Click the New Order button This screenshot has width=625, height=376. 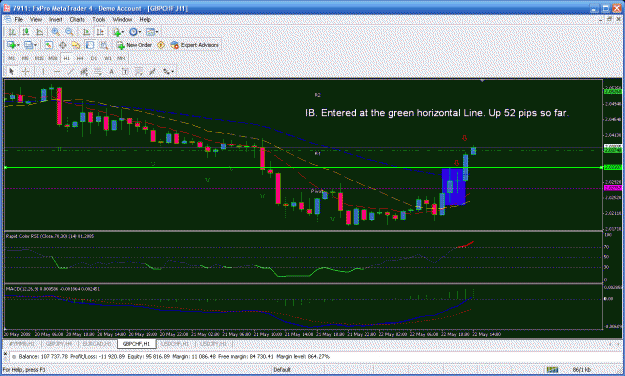pyautogui.click(x=134, y=45)
